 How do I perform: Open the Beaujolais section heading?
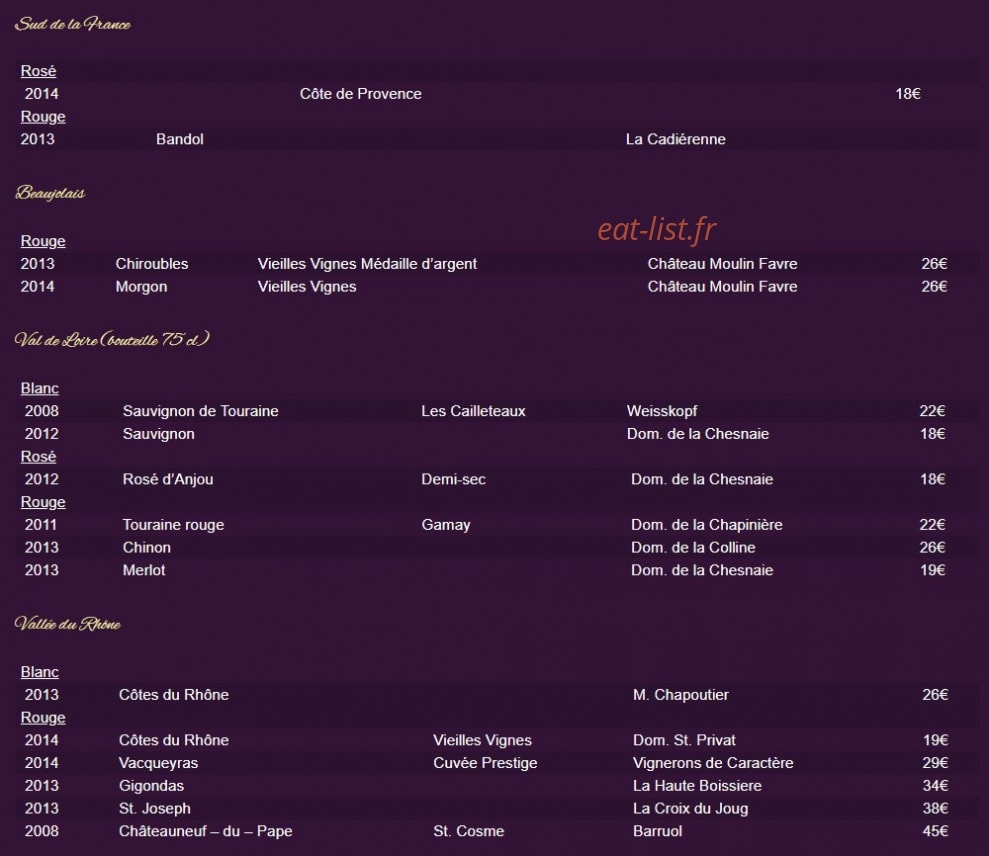(50, 192)
